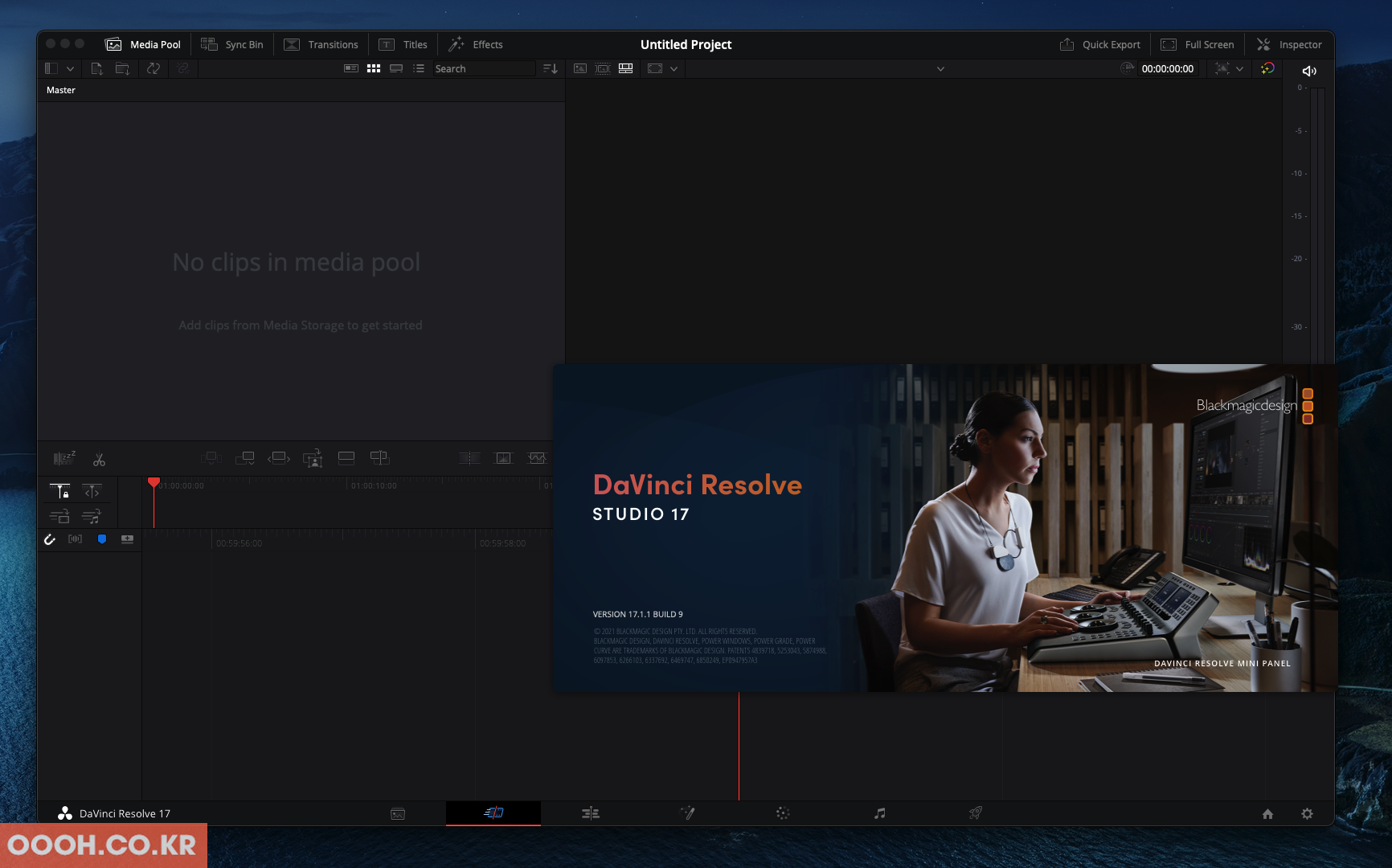Click the add track icon
This screenshot has height=868, width=1392.
point(127,539)
